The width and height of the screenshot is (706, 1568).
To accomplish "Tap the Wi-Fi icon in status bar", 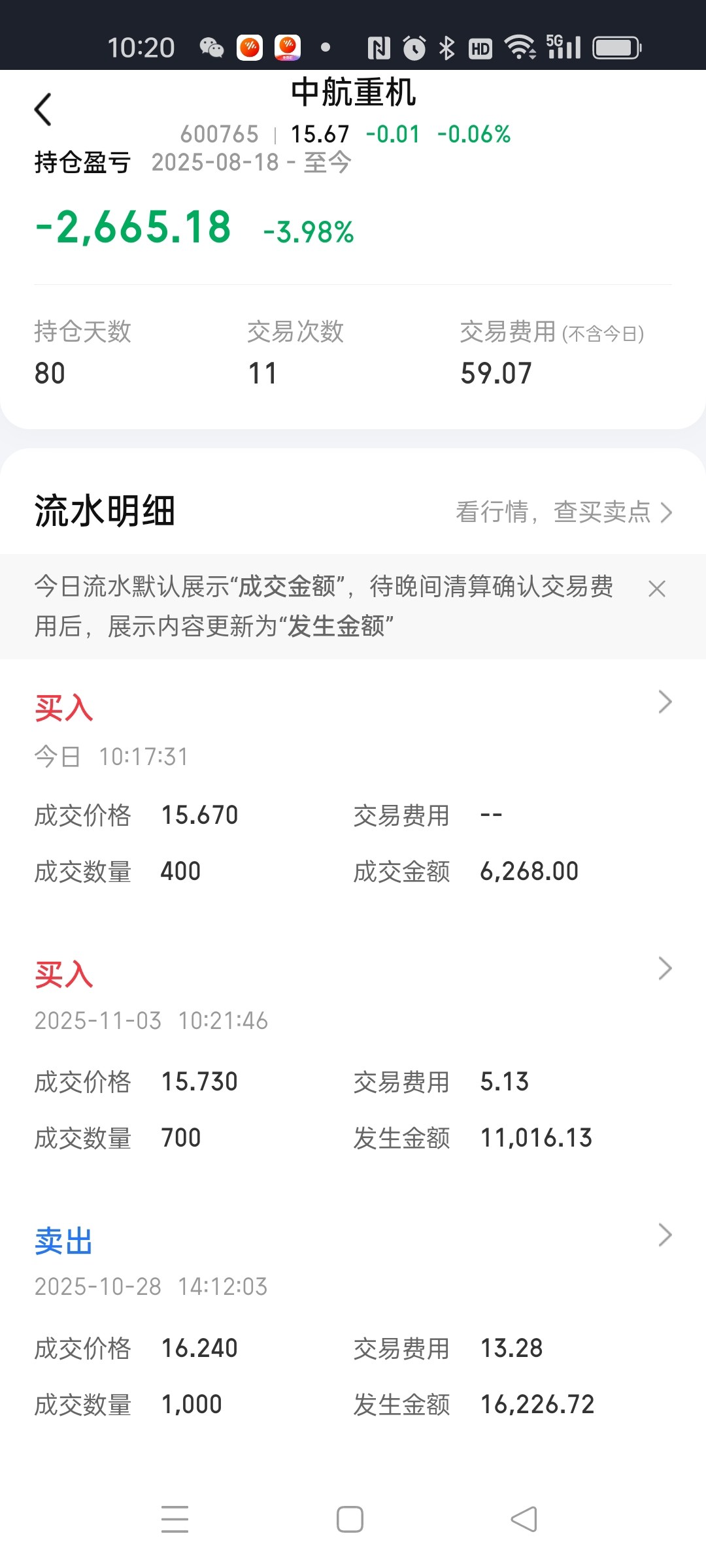I will (x=520, y=48).
